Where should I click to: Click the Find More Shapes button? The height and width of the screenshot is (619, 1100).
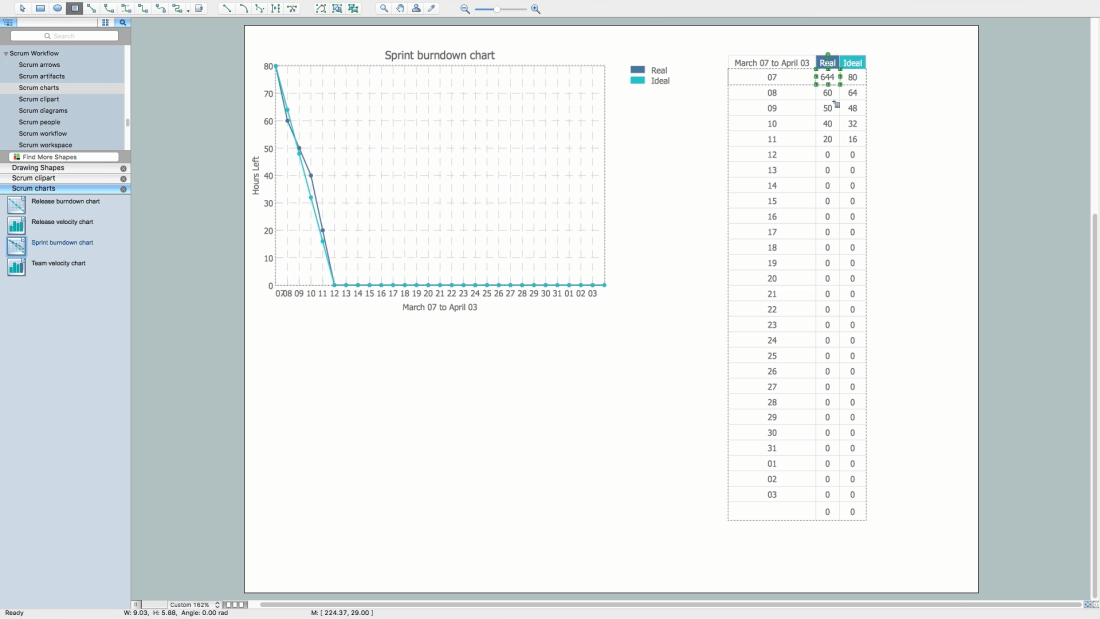pos(64,157)
